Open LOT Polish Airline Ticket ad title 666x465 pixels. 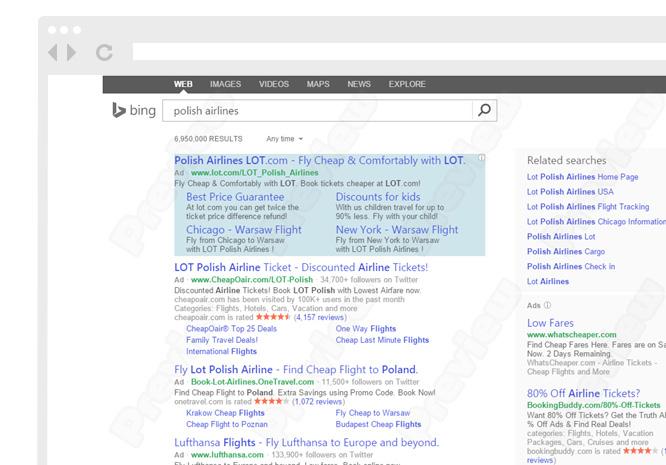click(301, 268)
